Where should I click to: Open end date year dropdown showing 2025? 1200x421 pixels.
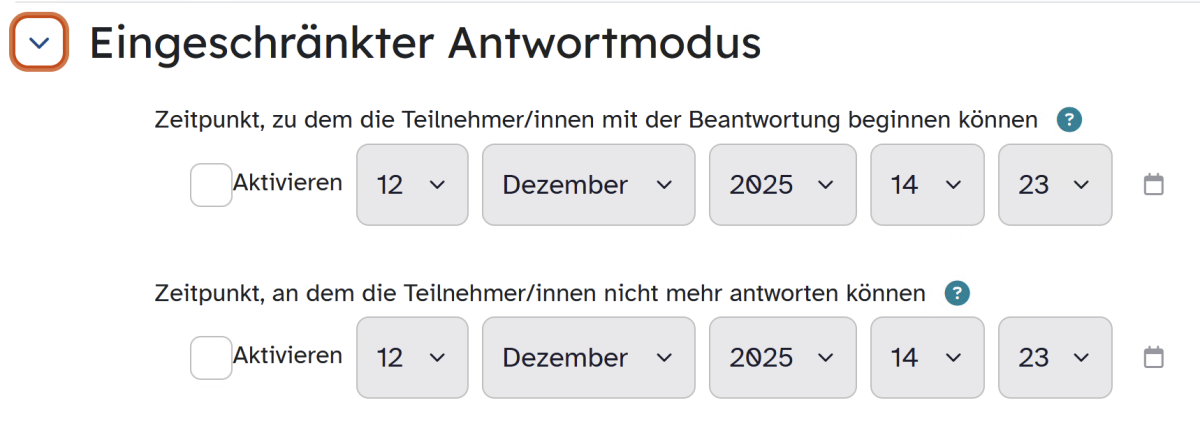(x=782, y=357)
